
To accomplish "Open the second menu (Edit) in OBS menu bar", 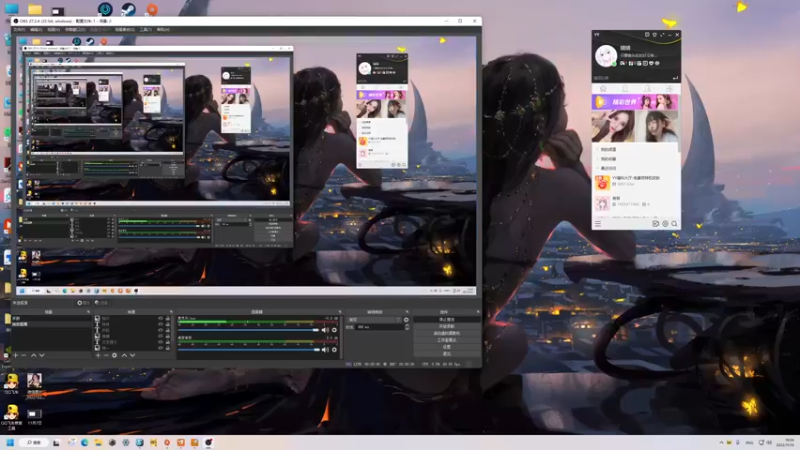I will coord(36,30).
